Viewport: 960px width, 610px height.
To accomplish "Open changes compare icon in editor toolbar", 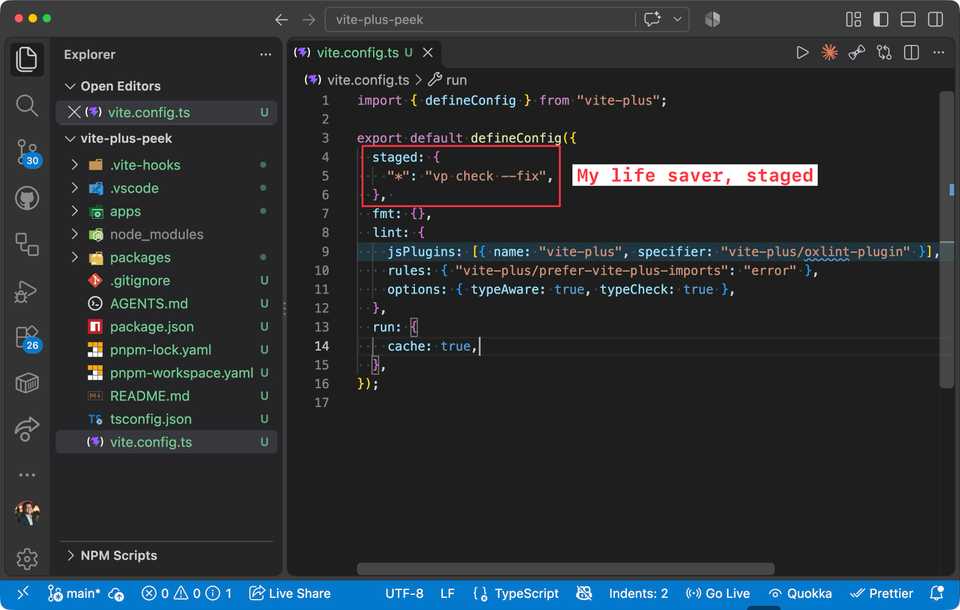I will [x=883, y=53].
